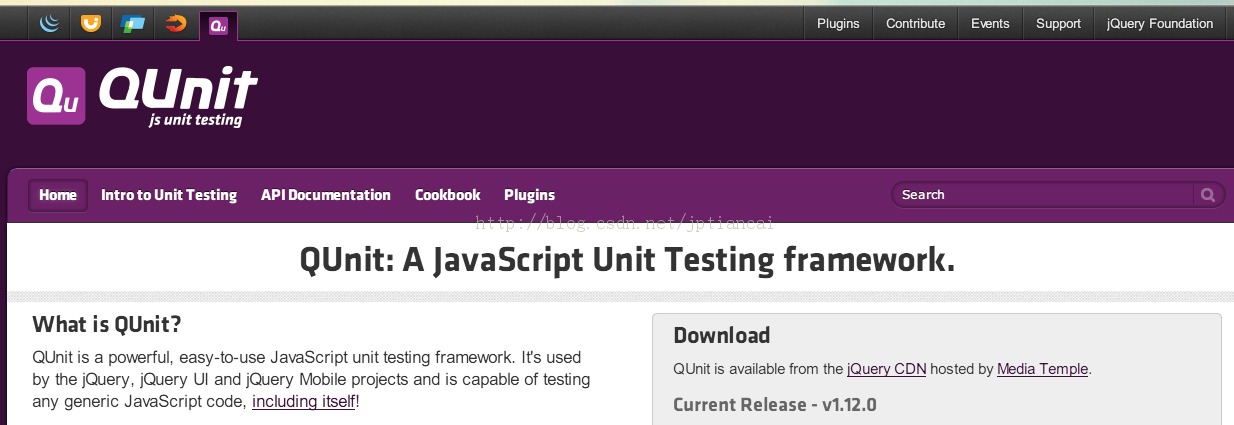Click the Download heading
1234x425 pixels.
[722, 336]
